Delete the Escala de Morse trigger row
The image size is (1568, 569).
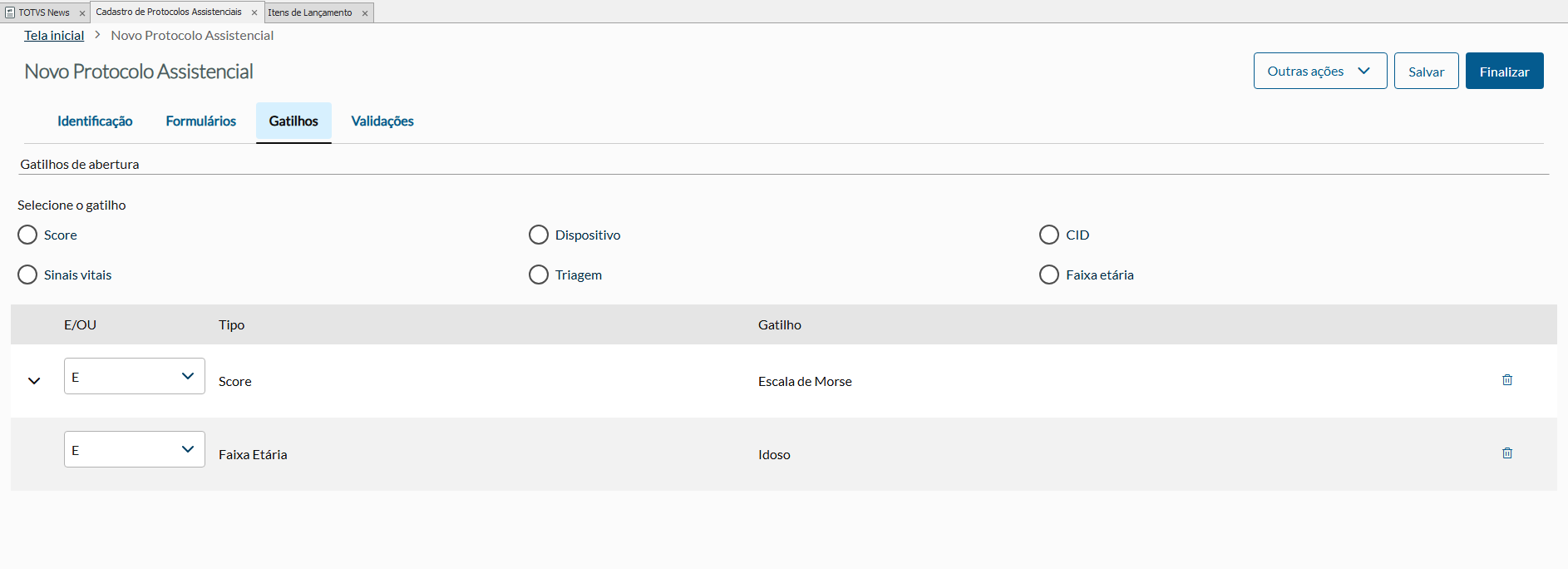click(1506, 380)
